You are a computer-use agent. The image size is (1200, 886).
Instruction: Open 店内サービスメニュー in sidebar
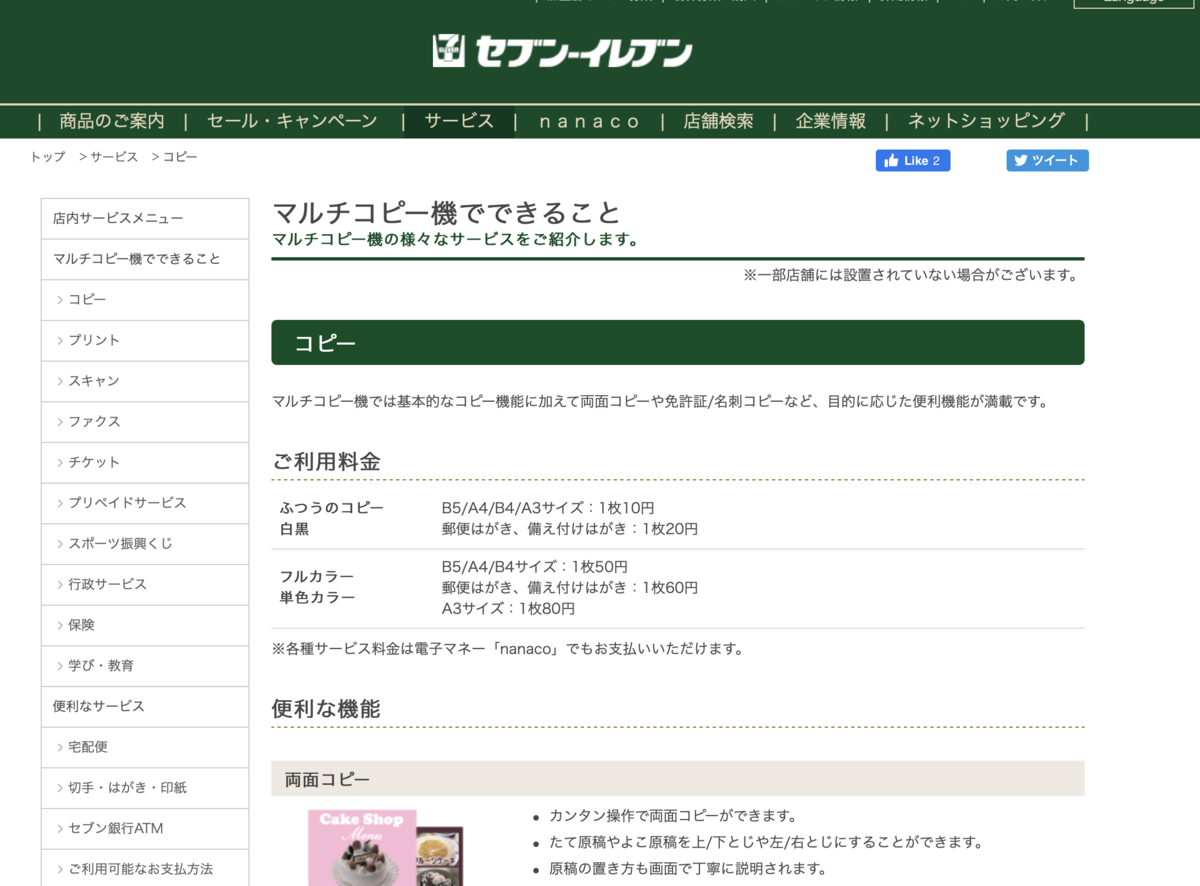[145, 218]
